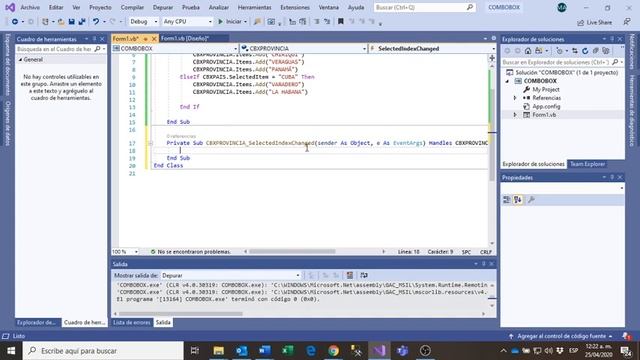Image resolution: width=640 pixels, height=360 pixels.
Task: Click the wrench Property Pages icon
Action: coord(531,200)
